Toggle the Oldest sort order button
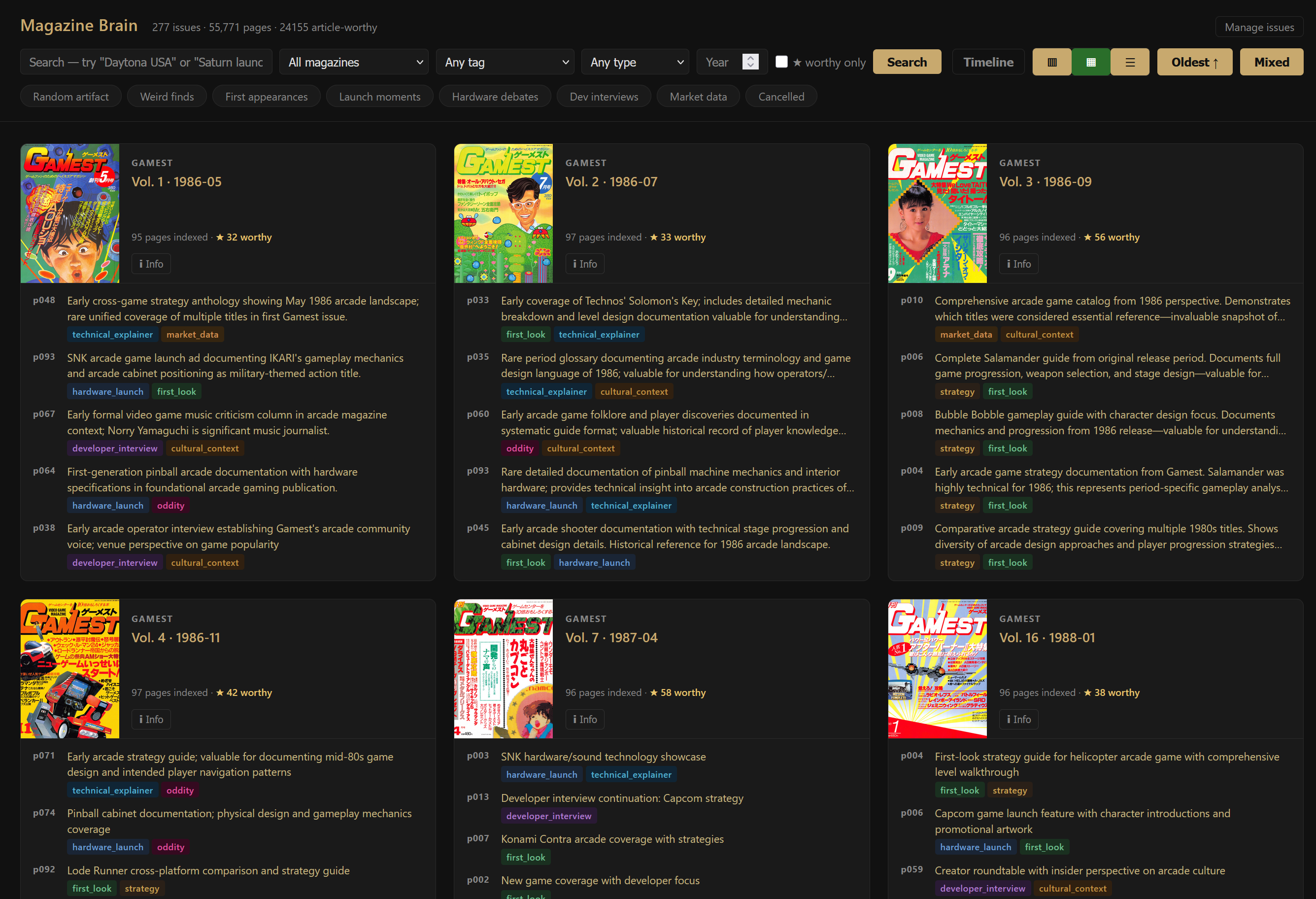The width and height of the screenshot is (1316, 899). (1194, 62)
